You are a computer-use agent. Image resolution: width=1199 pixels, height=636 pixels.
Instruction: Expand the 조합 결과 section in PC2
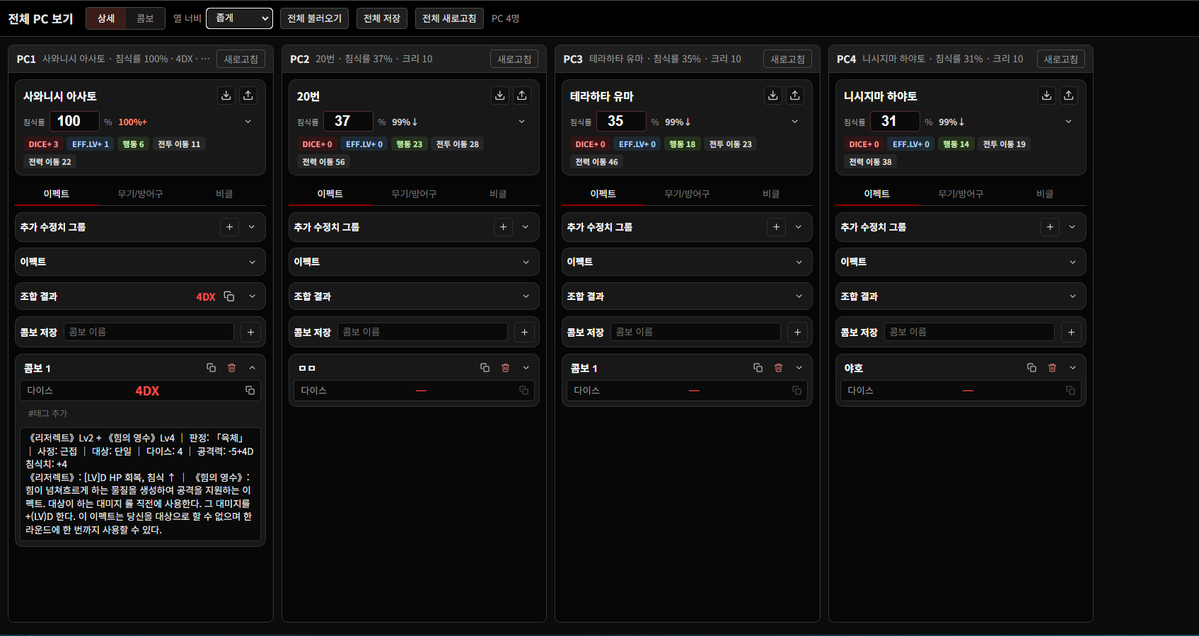click(526, 297)
